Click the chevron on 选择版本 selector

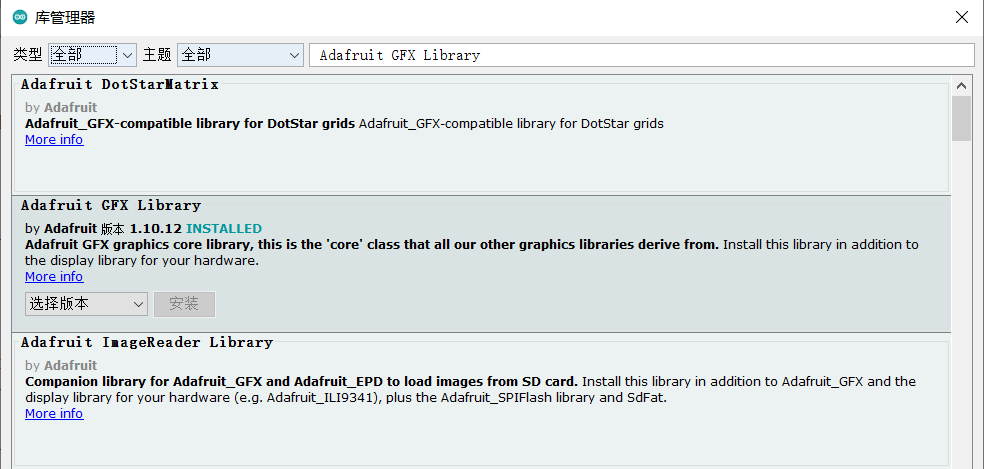click(x=139, y=304)
